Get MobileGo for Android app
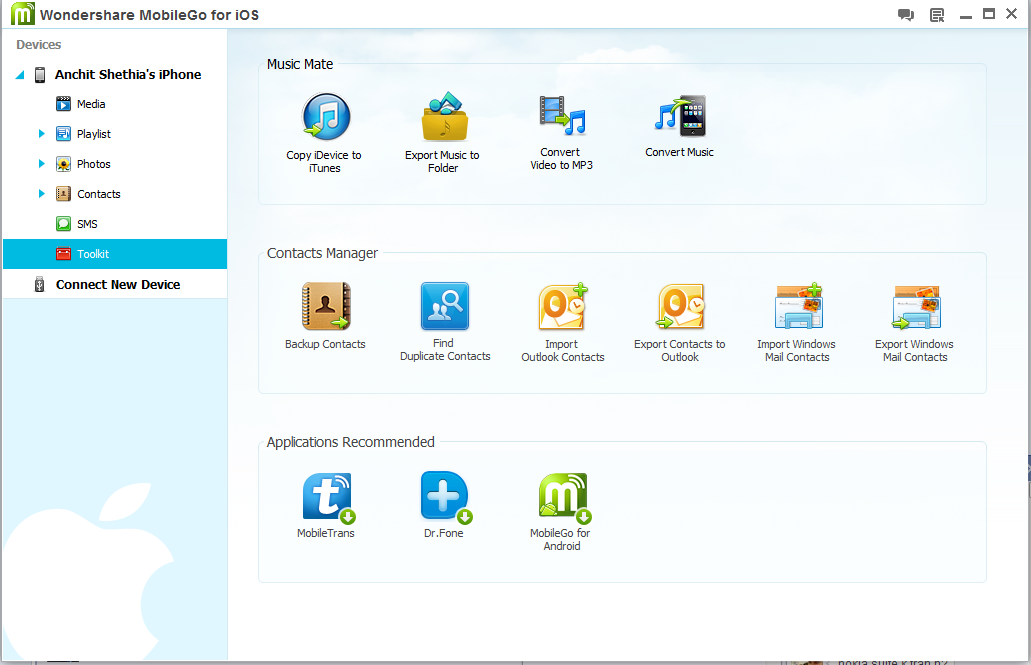This screenshot has width=1031, height=665. 562,512
